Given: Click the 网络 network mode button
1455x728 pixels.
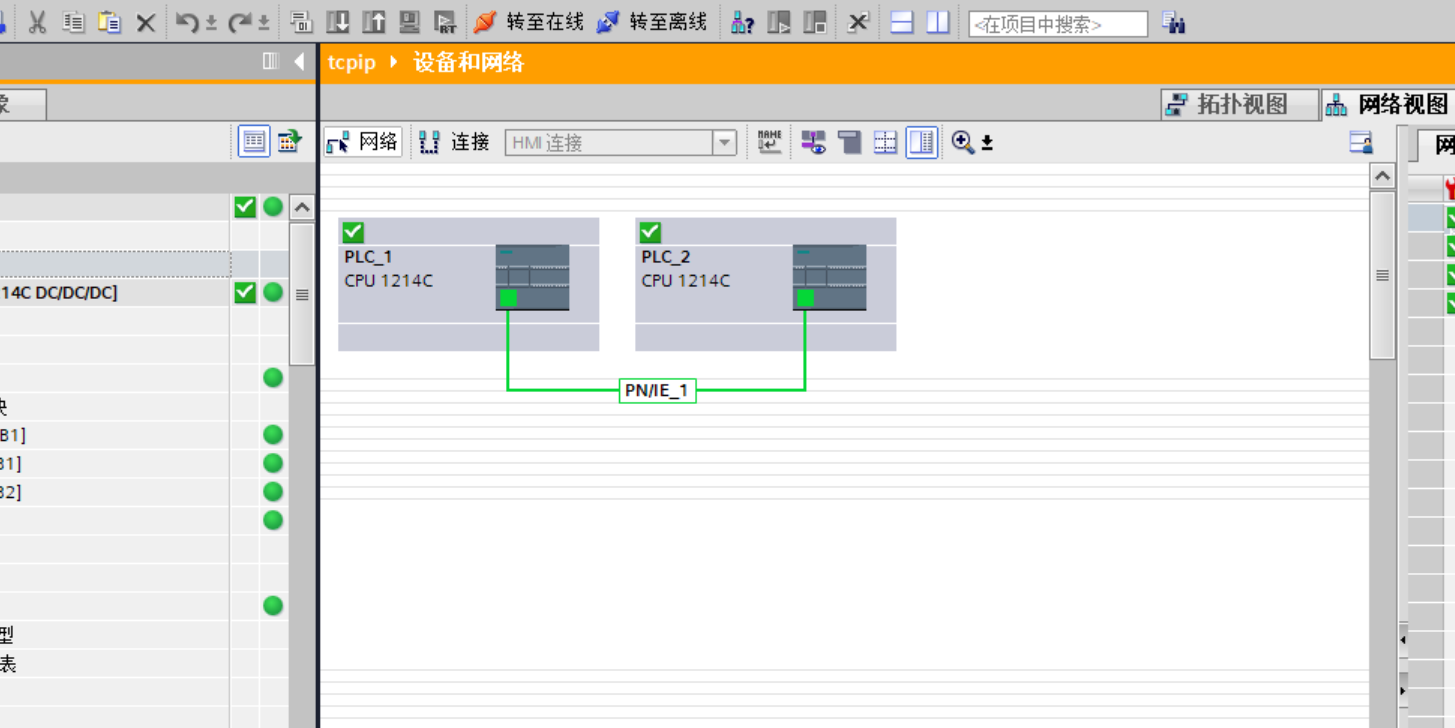Looking at the screenshot, I should [363, 142].
